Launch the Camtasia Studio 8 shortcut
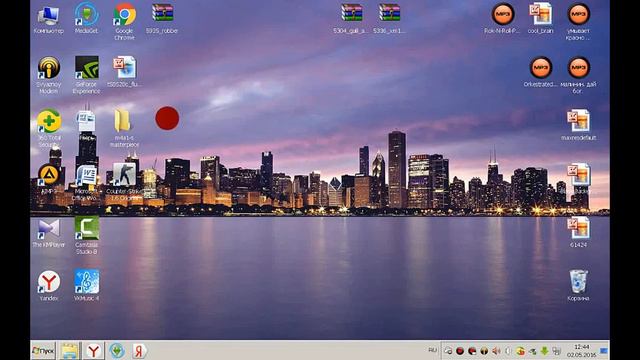 click(x=86, y=236)
